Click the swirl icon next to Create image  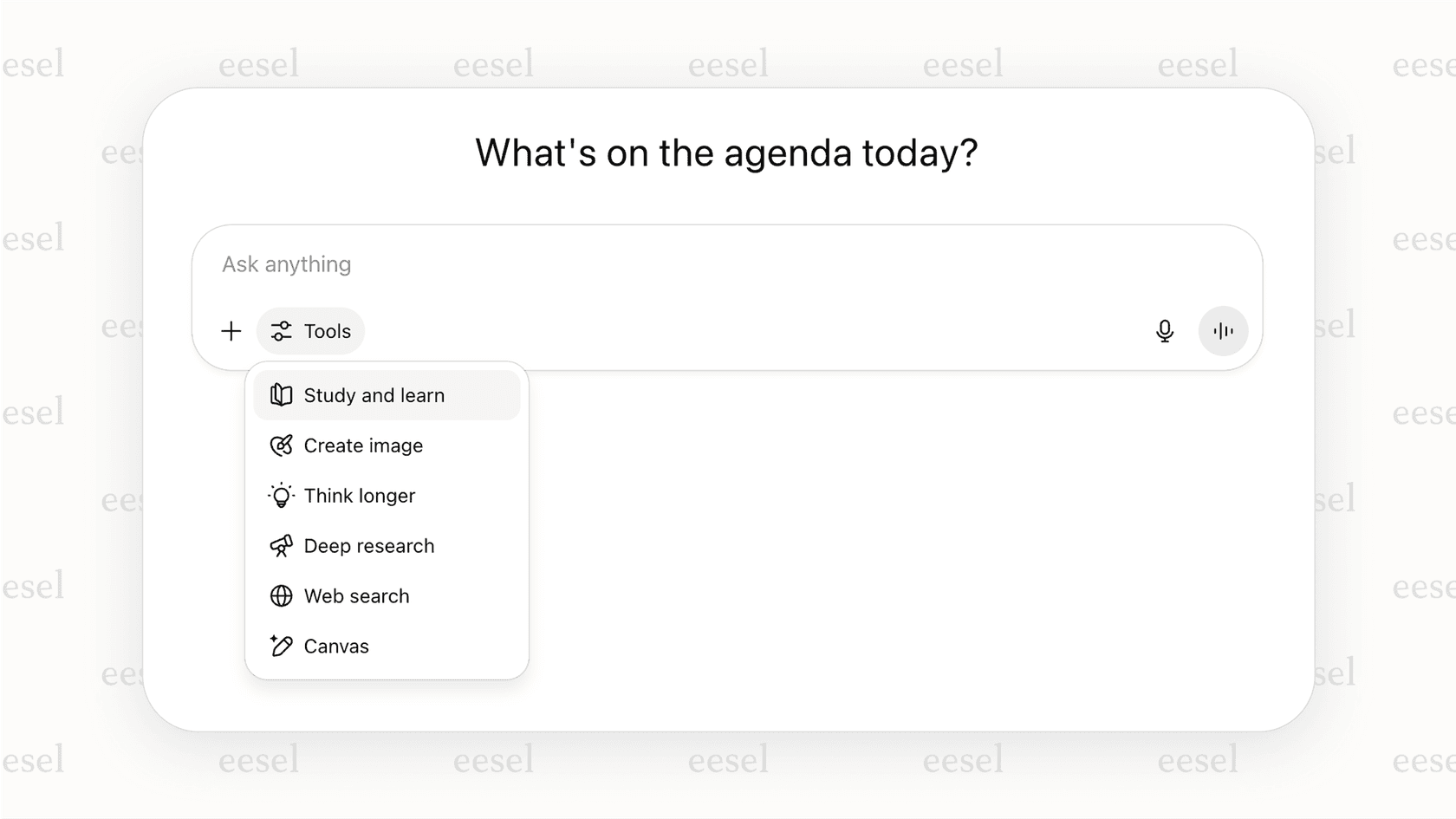(x=280, y=445)
